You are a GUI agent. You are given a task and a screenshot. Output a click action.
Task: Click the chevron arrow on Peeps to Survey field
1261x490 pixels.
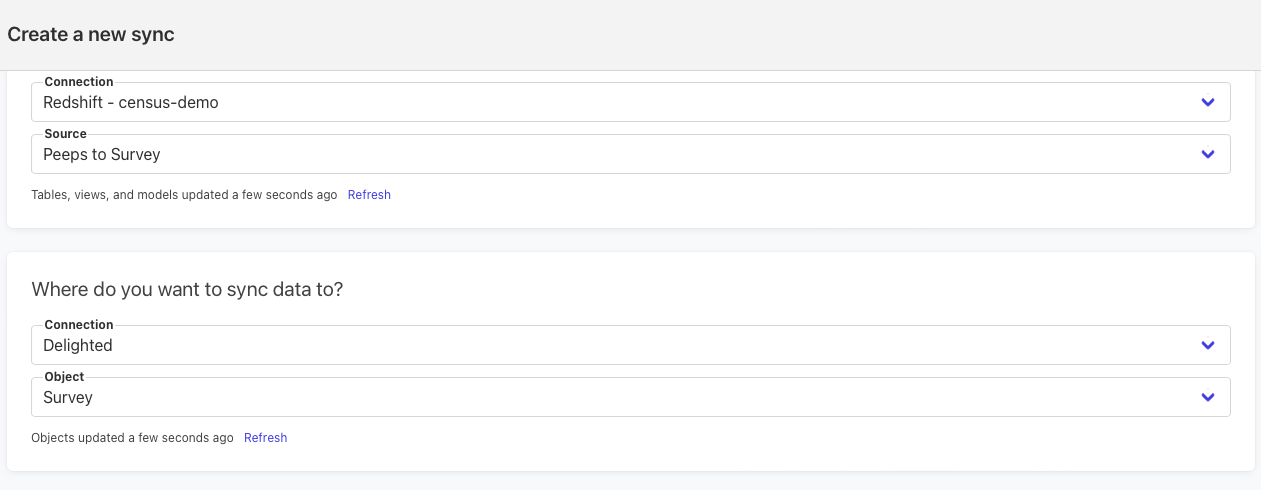pos(1207,154)
